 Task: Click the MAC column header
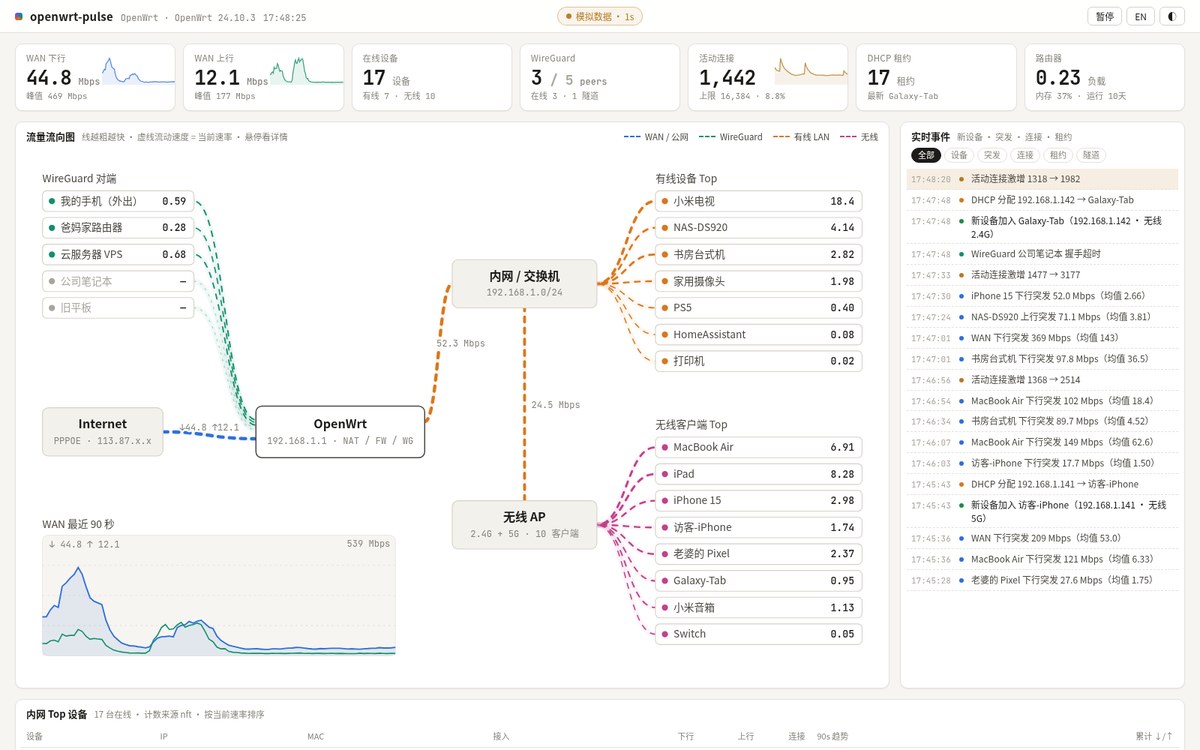click(x=316, y=737)
